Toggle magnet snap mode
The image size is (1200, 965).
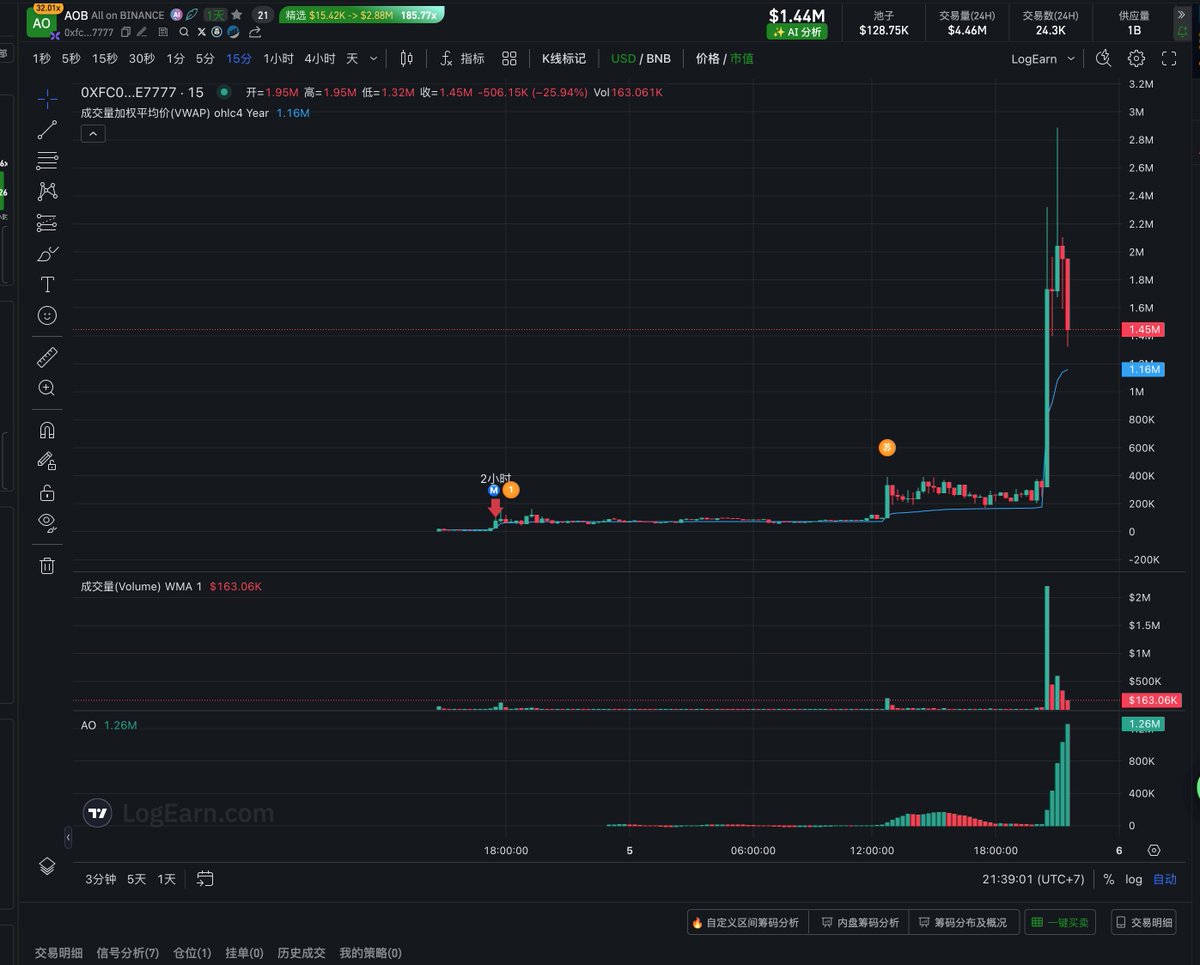(47, 430)
